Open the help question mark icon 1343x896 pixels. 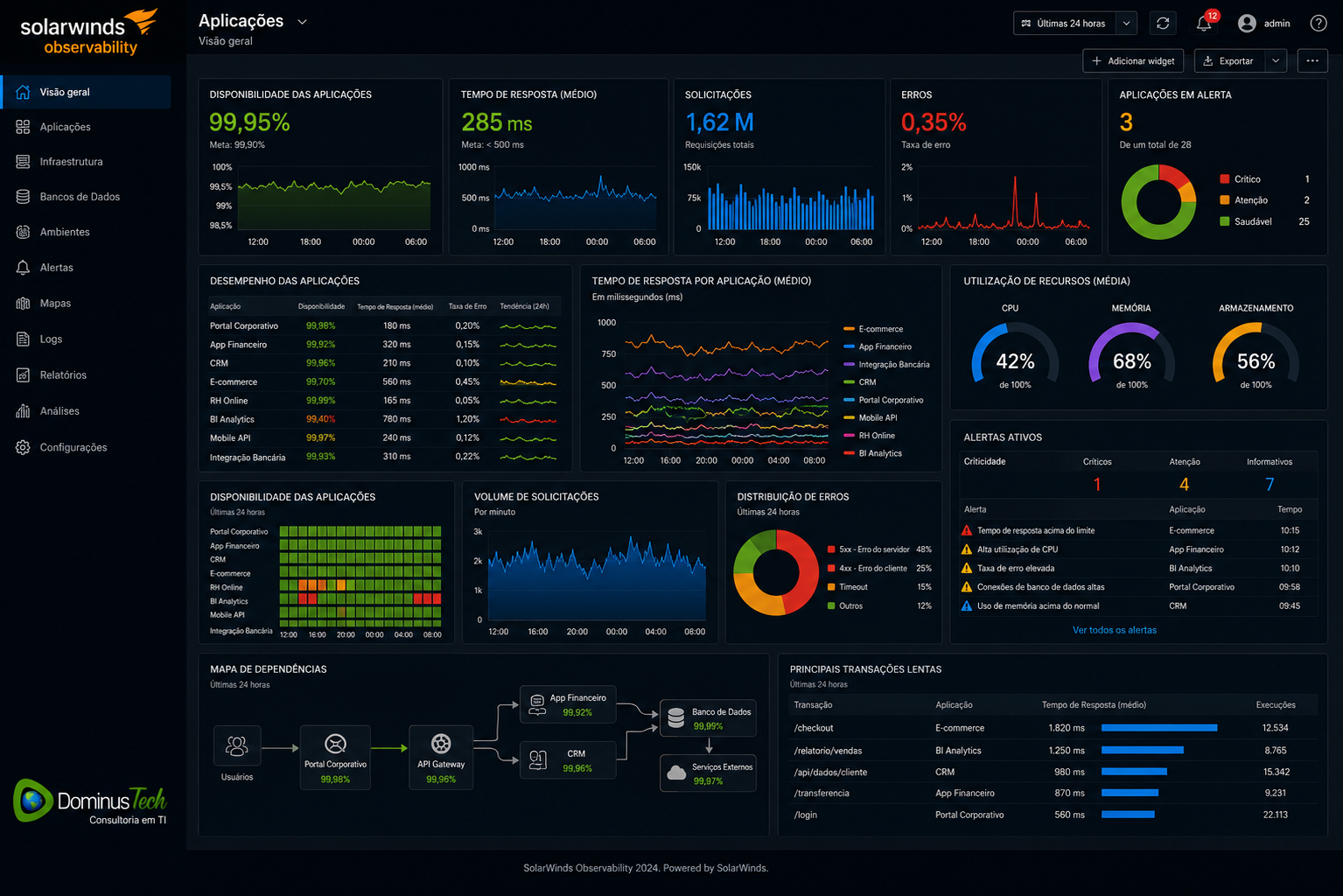[x=1319, y=24]
